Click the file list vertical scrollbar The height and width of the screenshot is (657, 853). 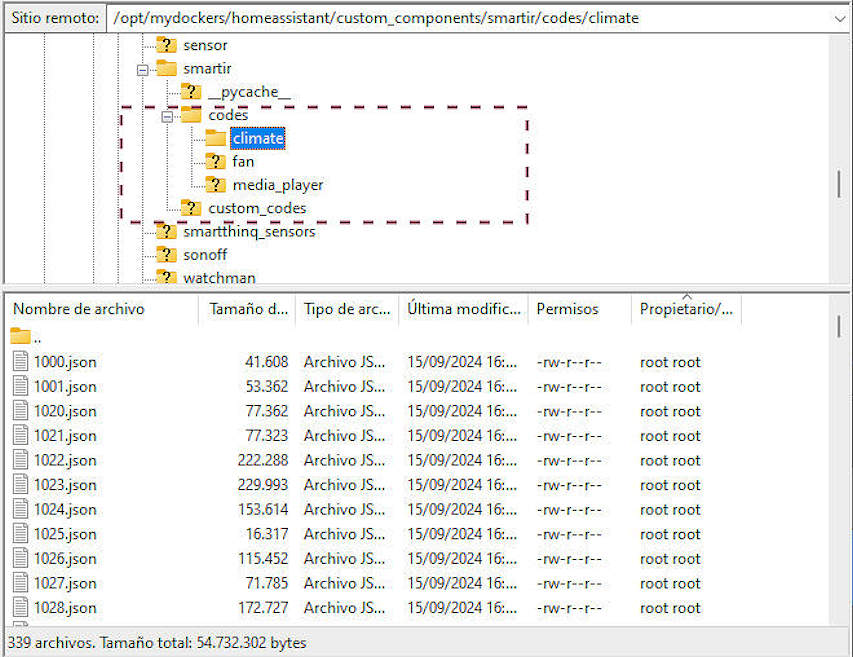point(839,326)
